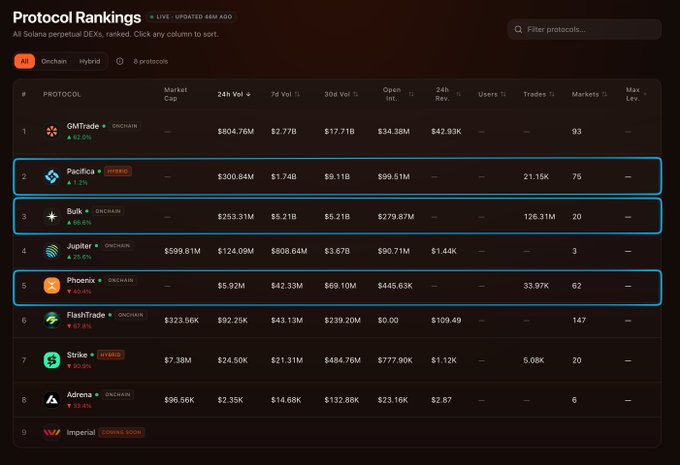Click the Imperial protocol name
680x465 pixels.
click(81, 432)
